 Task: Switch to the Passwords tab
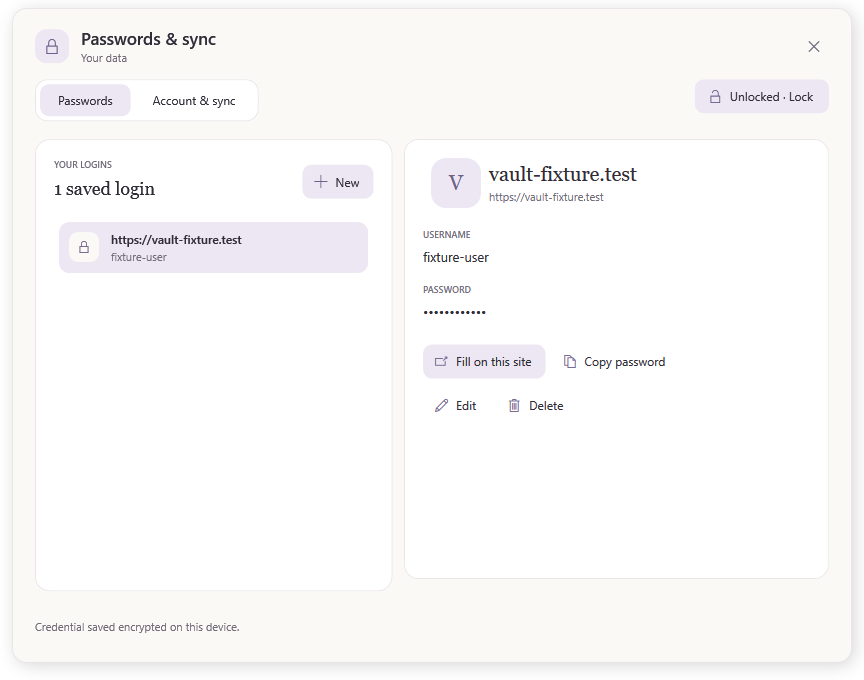click(85, 101)
